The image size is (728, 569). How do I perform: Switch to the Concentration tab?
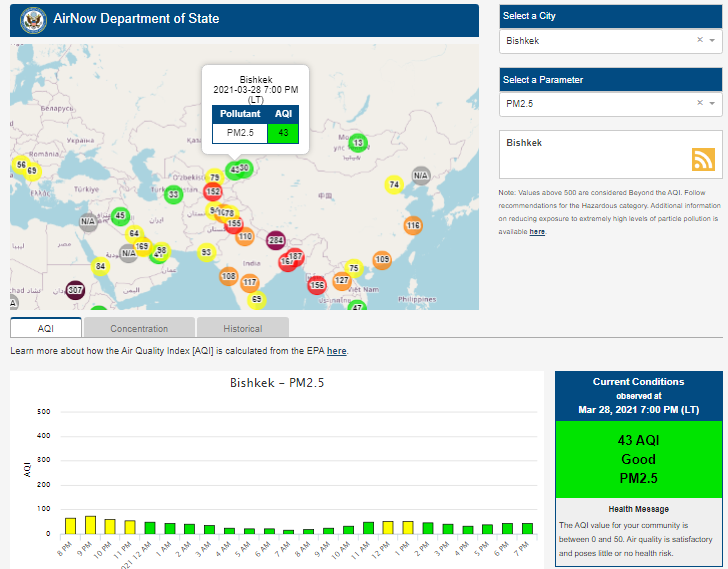139,328
